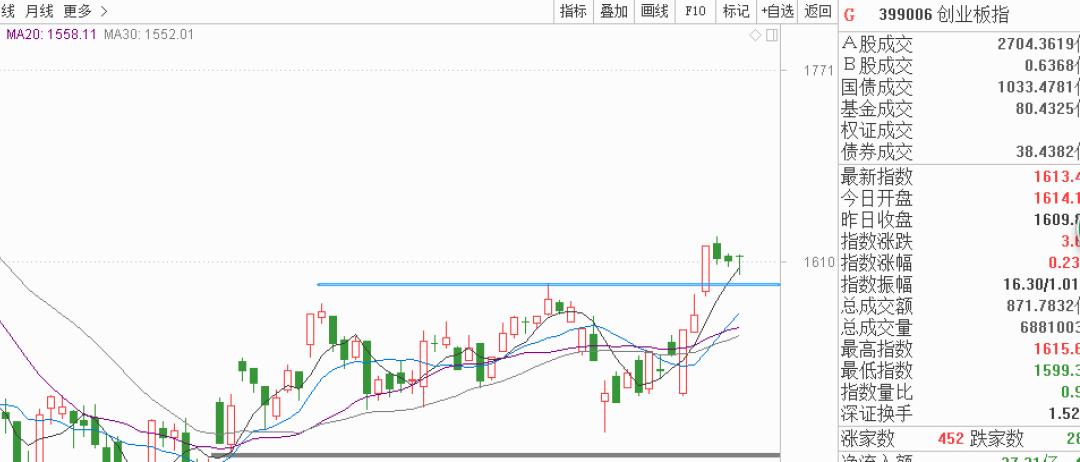Click the 最新指数 row
This screenshot has width=1080, height=462.
point(877,176)
